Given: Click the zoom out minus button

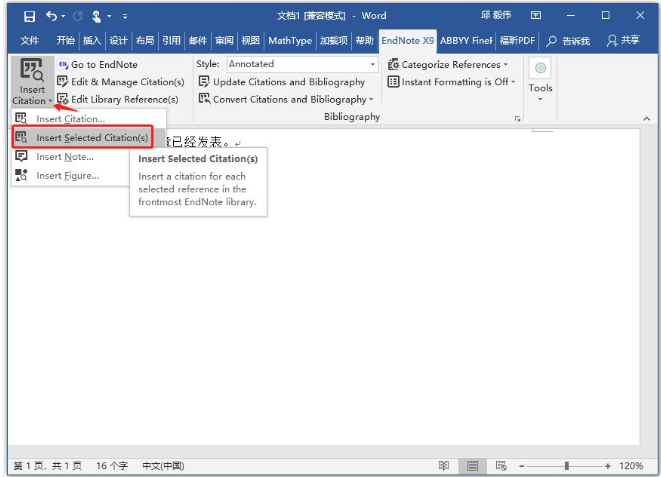Looking at the screenshot, I should coord(522,466).
